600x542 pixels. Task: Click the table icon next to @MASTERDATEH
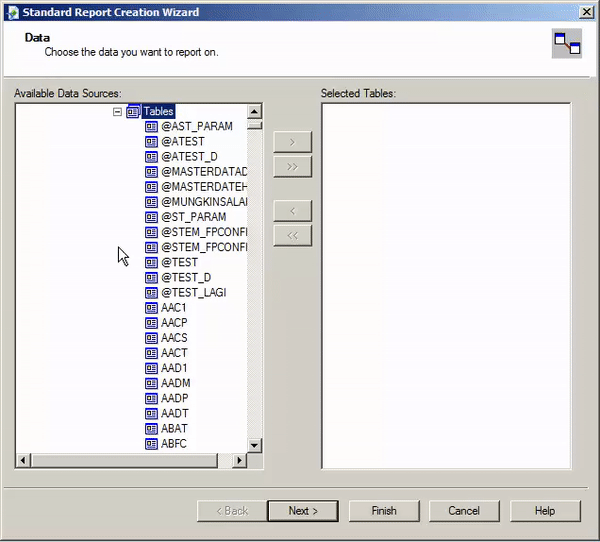click(x=151, y=187)
